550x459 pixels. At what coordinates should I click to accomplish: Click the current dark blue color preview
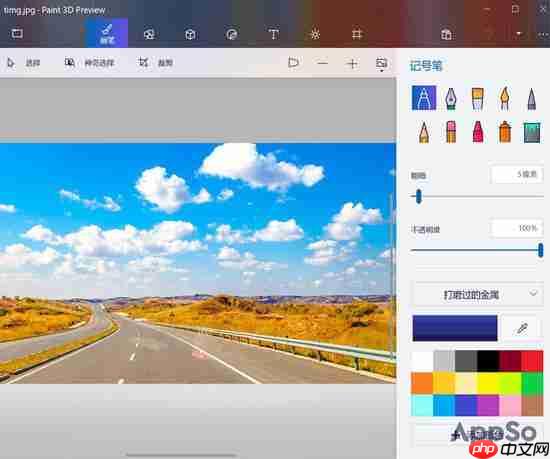click(455, 328)
